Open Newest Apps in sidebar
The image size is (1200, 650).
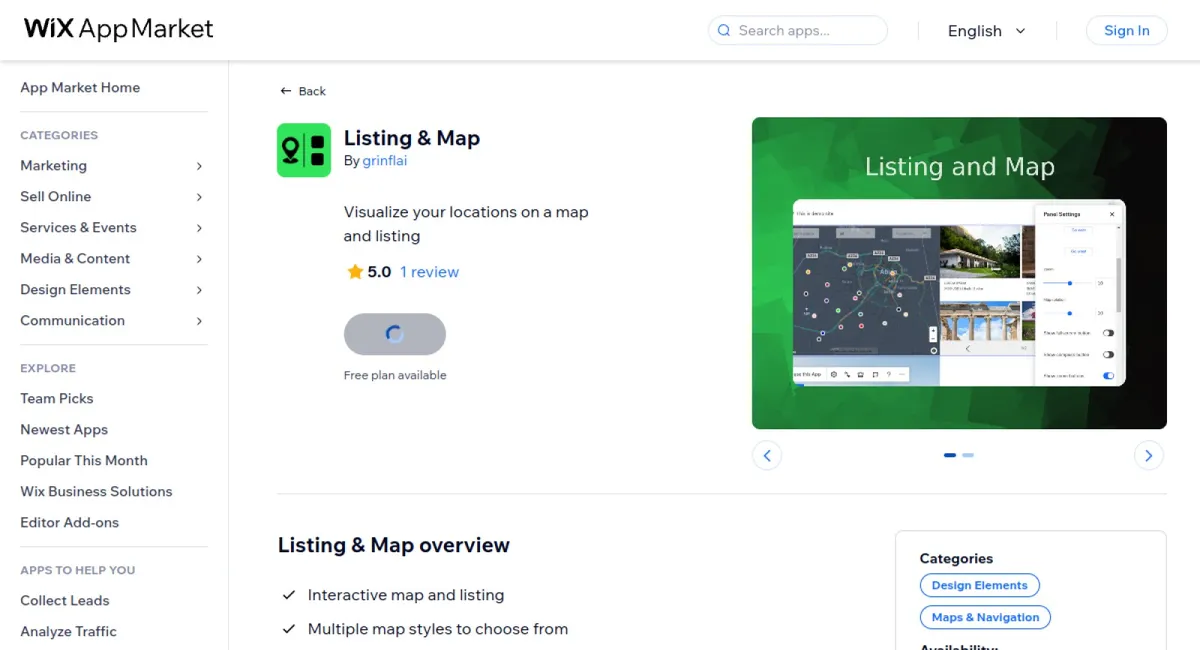tap(64, 429)
